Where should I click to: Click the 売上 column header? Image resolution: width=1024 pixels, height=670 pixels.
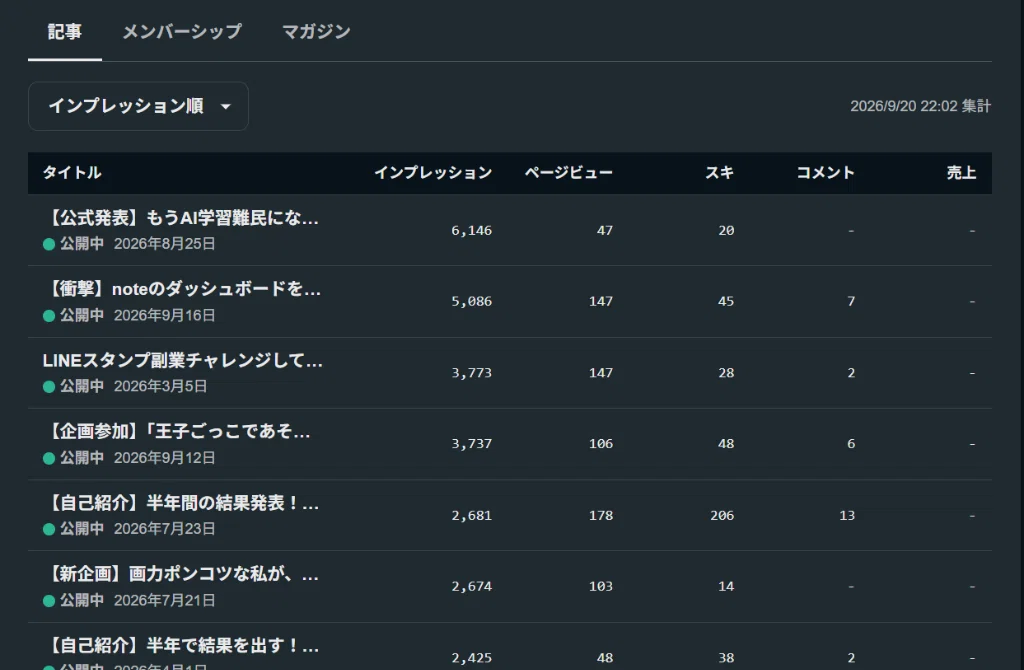pyautogui.click(x=961, y=172)
